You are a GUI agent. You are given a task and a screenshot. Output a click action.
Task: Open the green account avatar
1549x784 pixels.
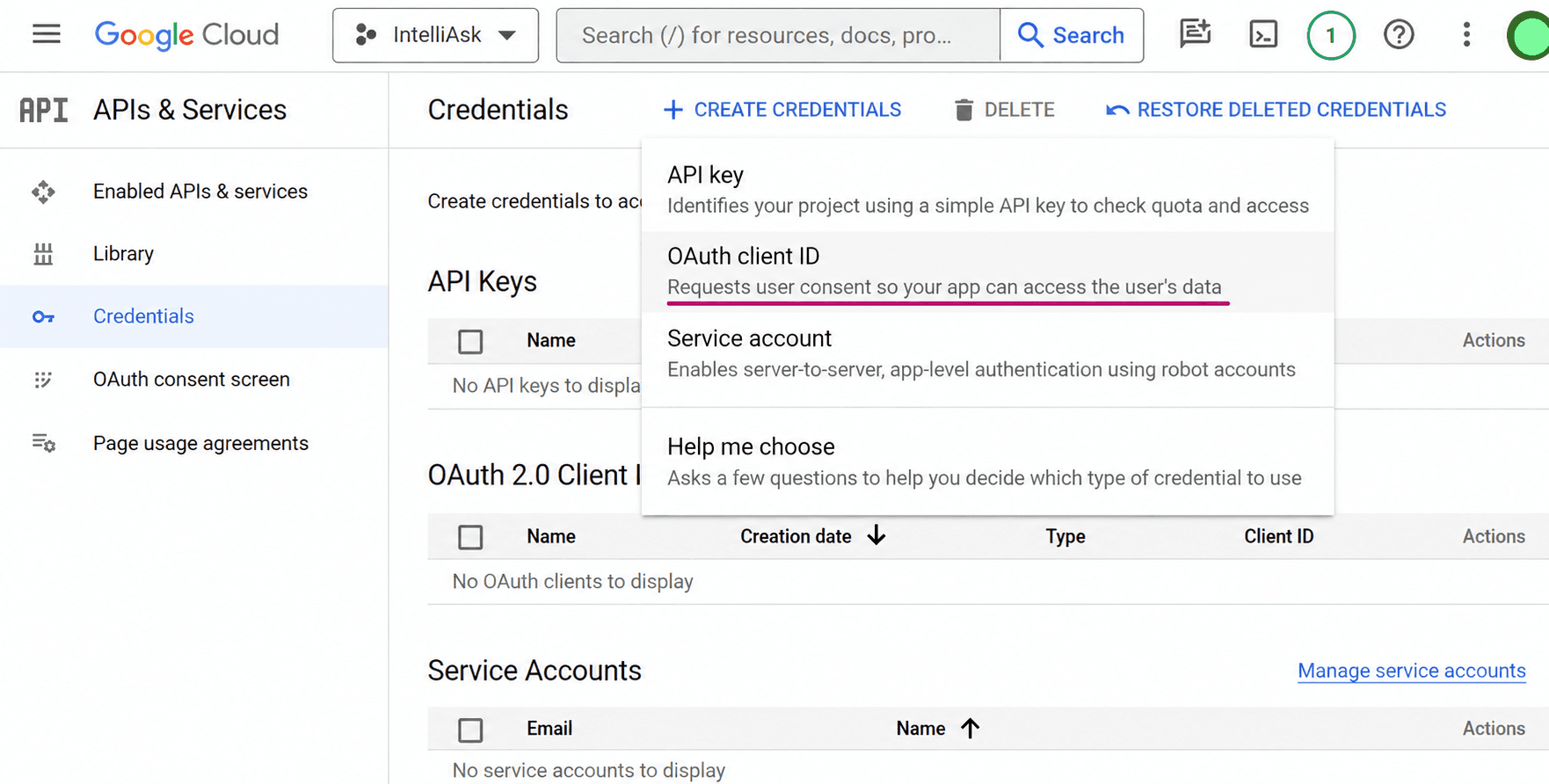[x=1530, y=35]
